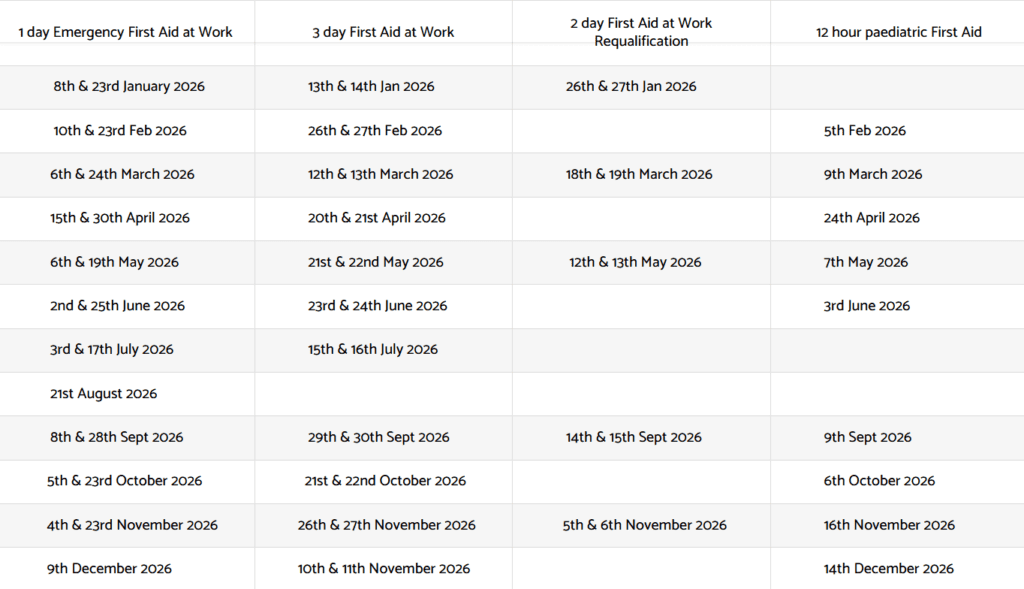Image resolution: width=1024 pixels, height=589 pixels.
Task: Select the '13th & 14th Jan 2026' date
Action: pos(371,87)
